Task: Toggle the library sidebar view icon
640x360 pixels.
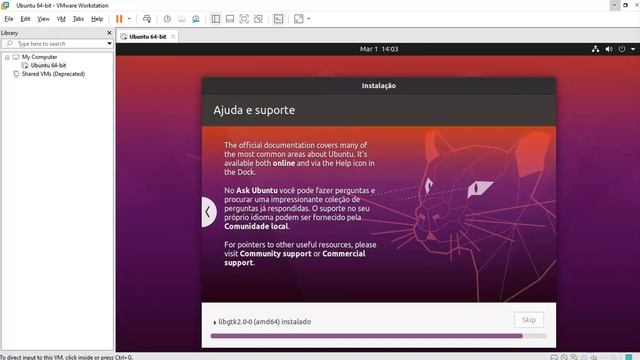Action: (216, 19)
